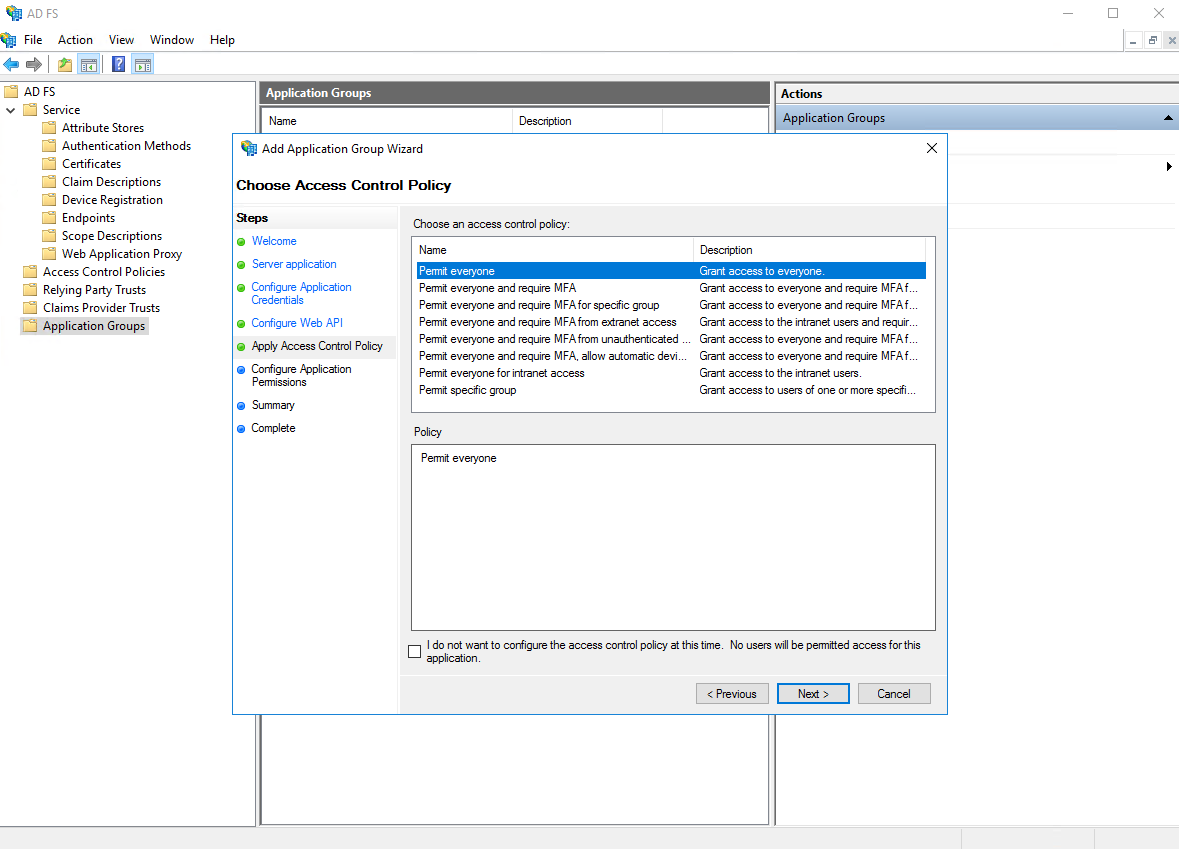The image size is (1179, 849).
Task: Select 'require MFA, allow automatic devi...' policy
Action: 671,356
